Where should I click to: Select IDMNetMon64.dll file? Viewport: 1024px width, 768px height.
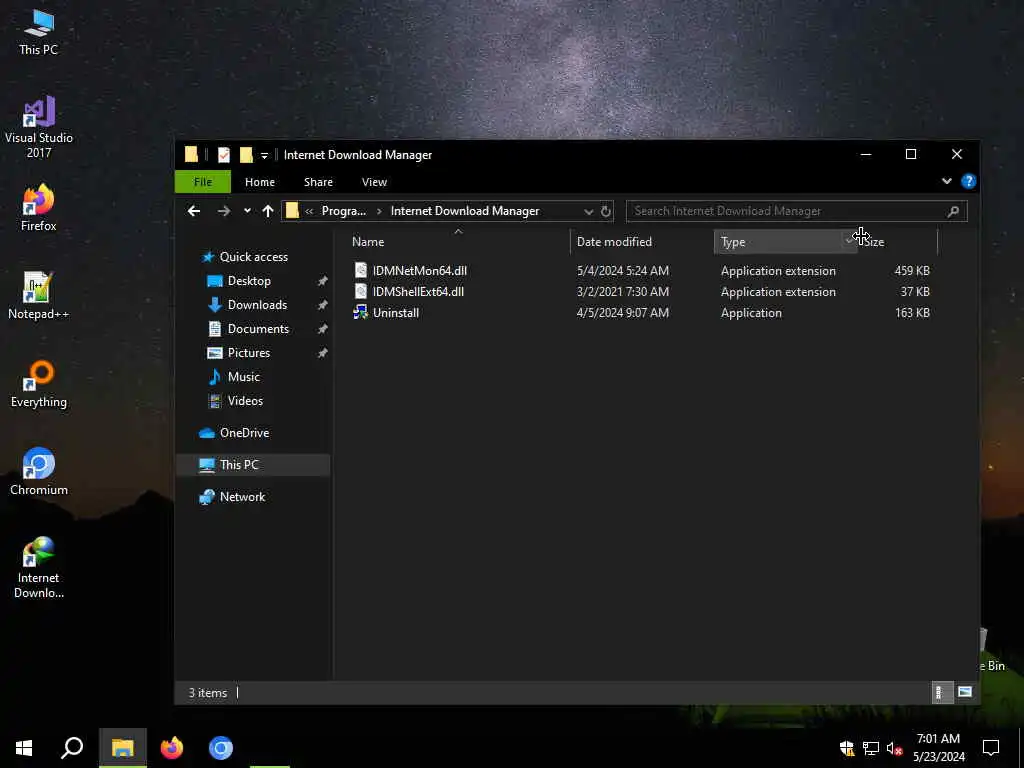[x=419, y=270]
